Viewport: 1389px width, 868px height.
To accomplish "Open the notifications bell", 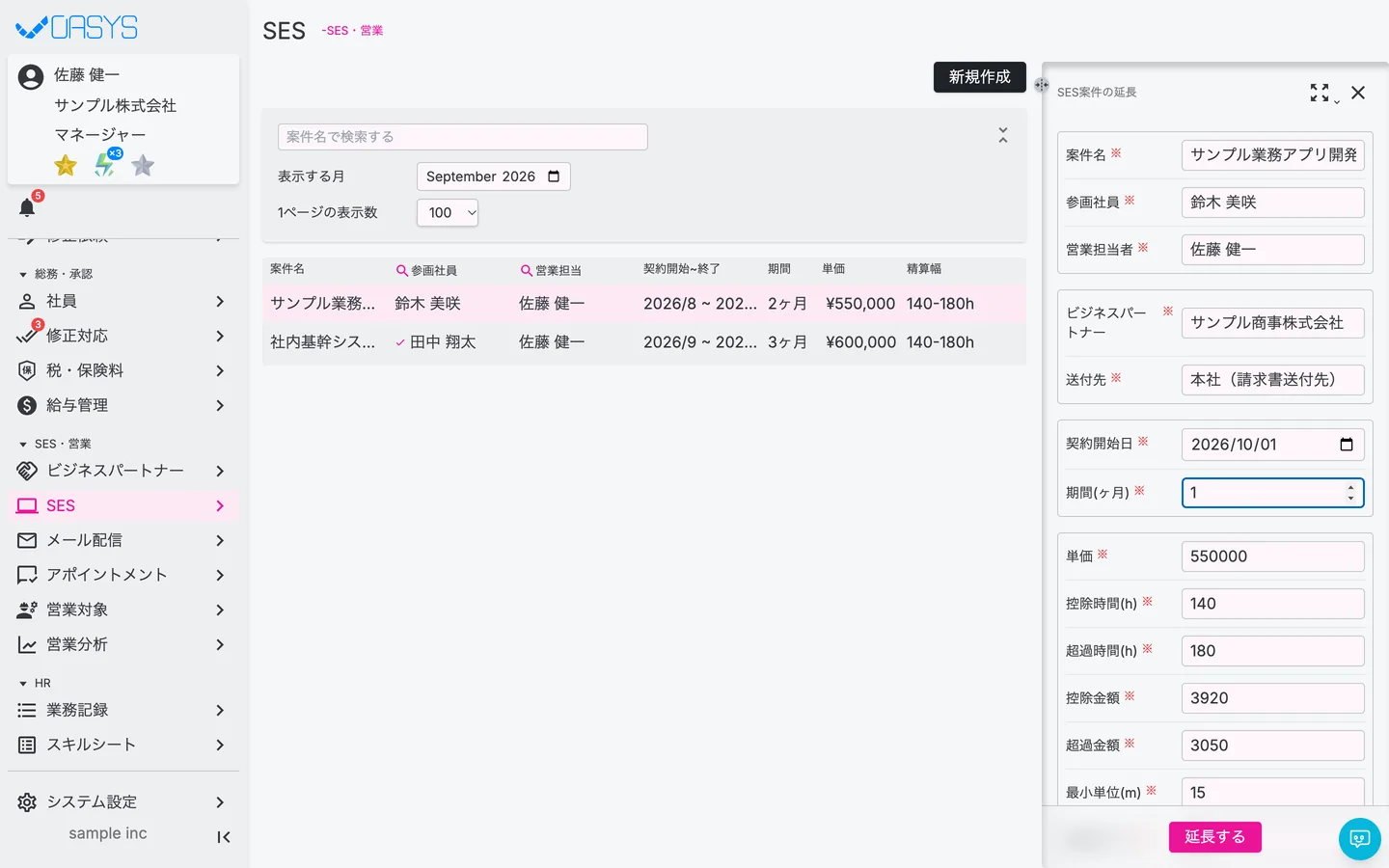I will tap(27, 207).
